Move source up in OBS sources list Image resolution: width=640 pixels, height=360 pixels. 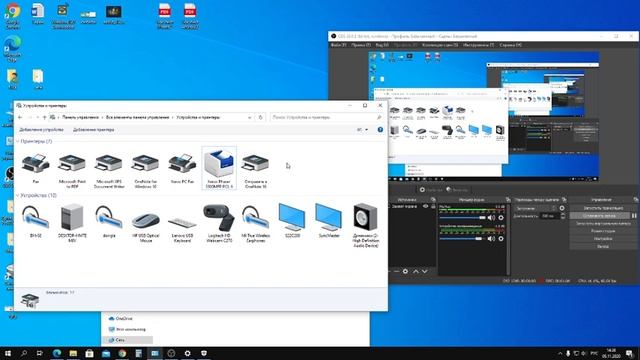416,271
